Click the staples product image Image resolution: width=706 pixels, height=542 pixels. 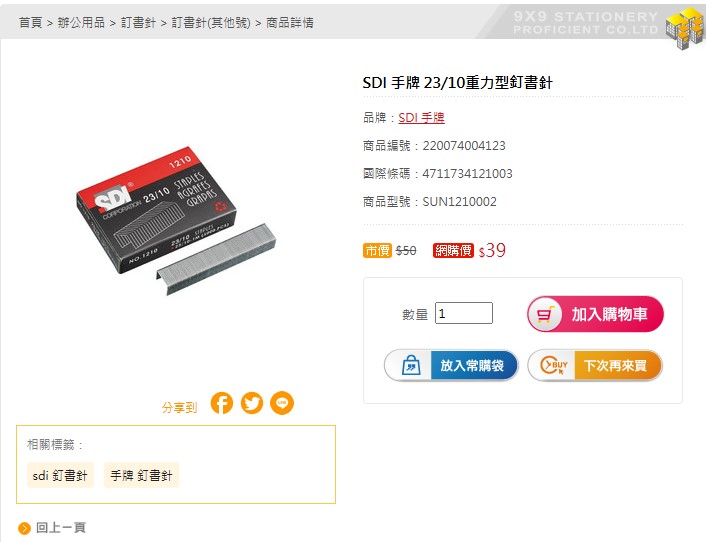pos(176,221)
